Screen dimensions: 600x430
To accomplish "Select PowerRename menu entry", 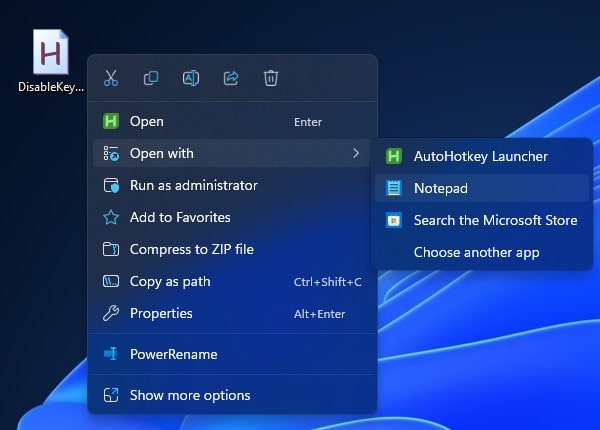I will click(x=232, y=354).
